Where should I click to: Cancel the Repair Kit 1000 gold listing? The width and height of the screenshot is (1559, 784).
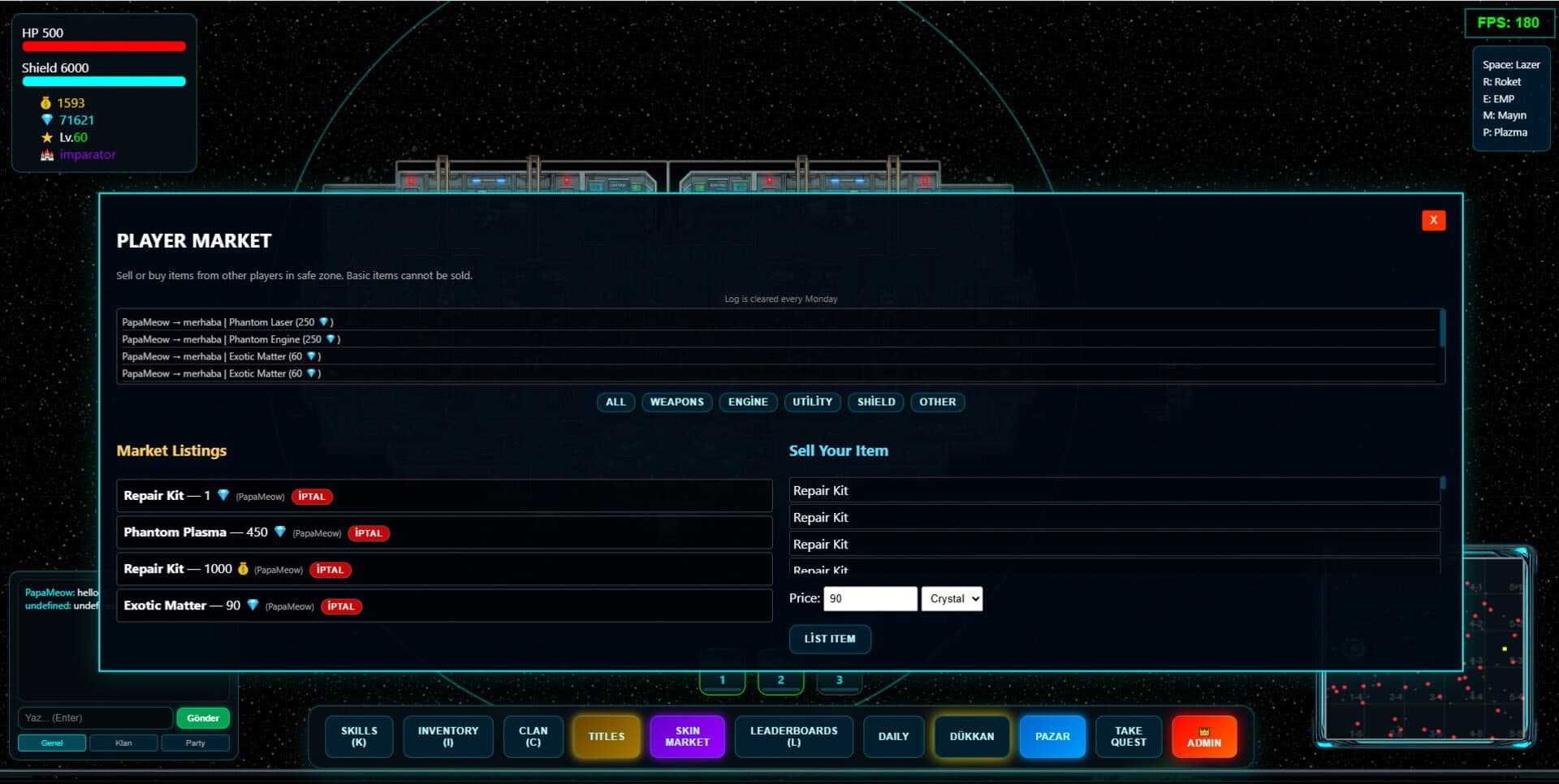[x=330, y=570]
